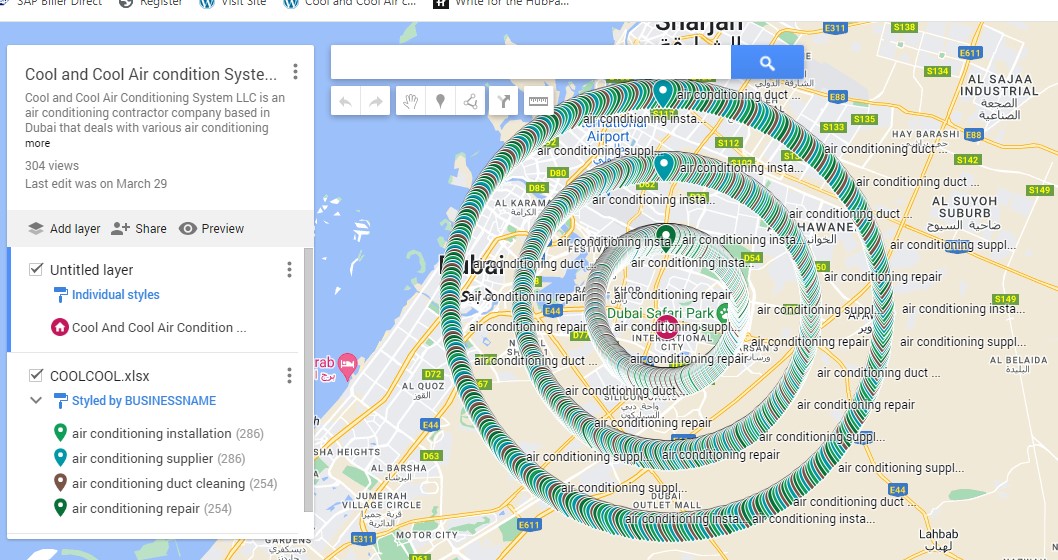
Task: Click the Add layer icon
Action: (36, 229)
